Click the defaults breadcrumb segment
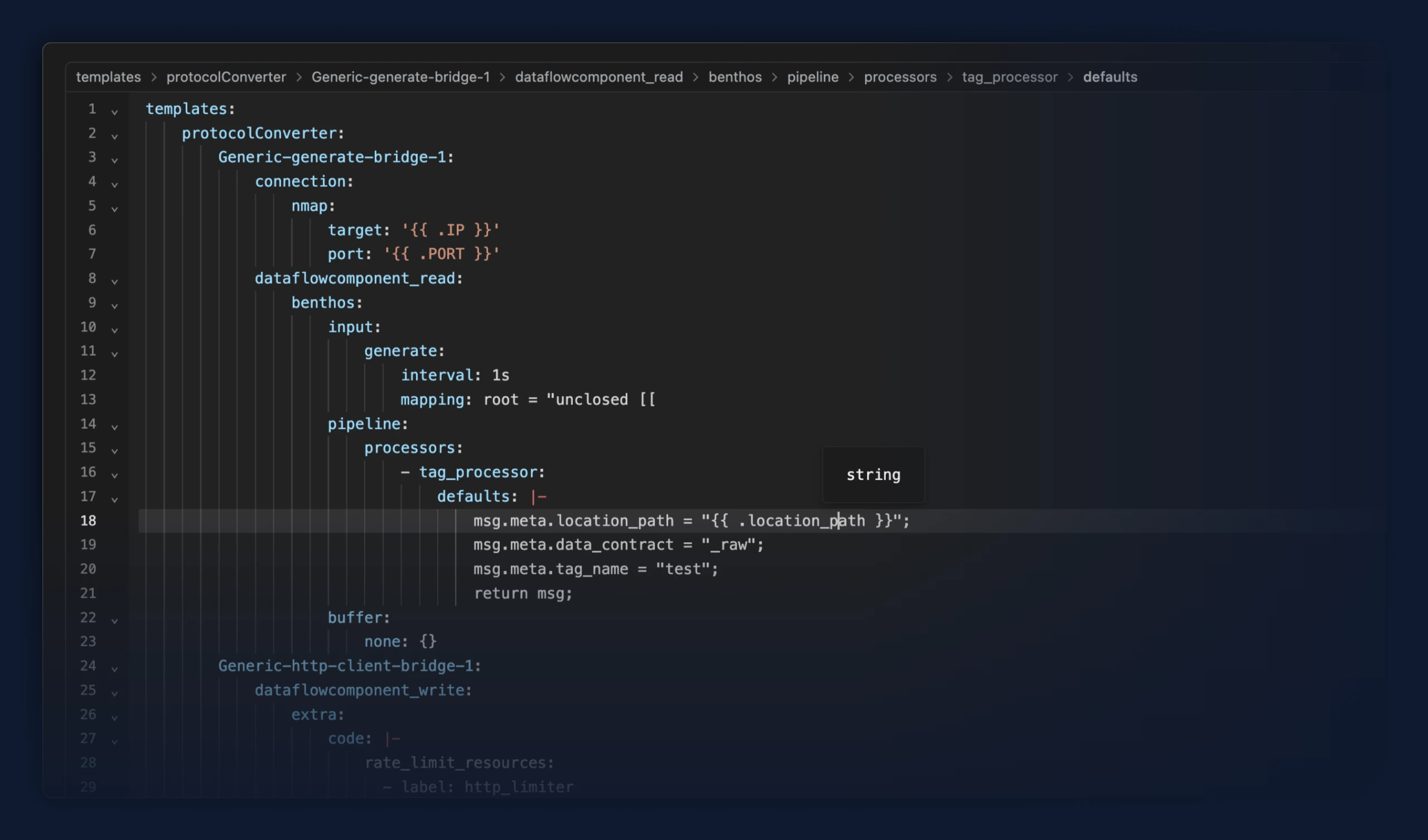 (x=1110, y=77)
